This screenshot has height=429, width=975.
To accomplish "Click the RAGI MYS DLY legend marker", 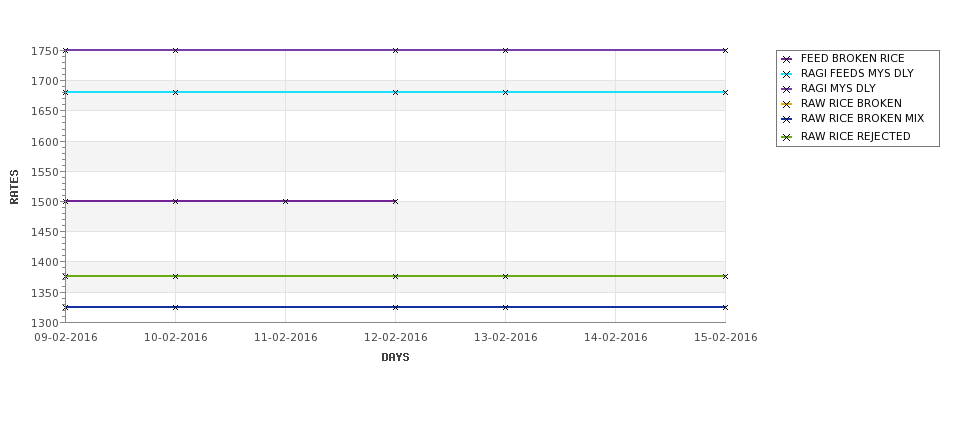I will (787, 89).
